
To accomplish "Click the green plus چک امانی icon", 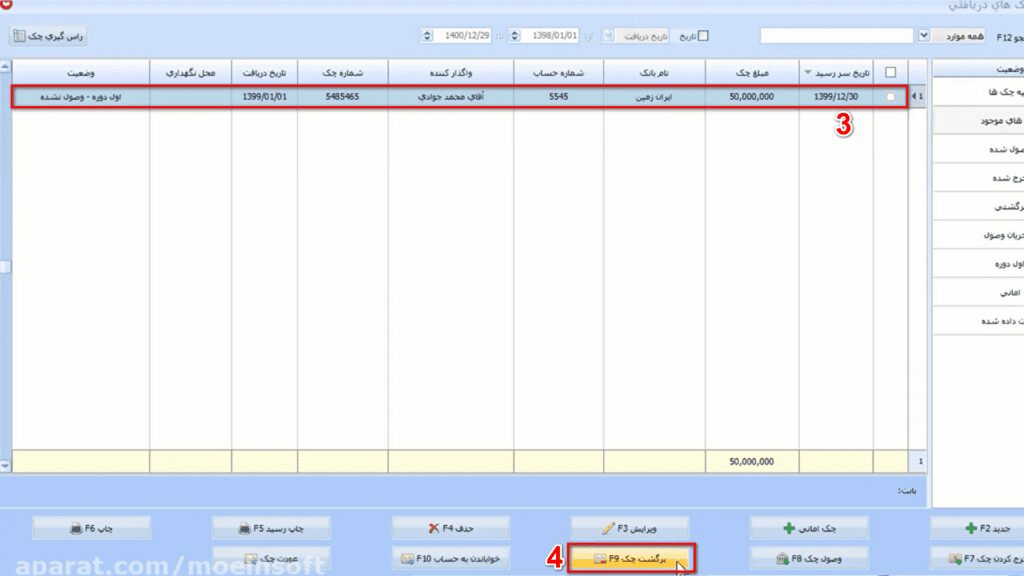I will click(x=789, y=528).
